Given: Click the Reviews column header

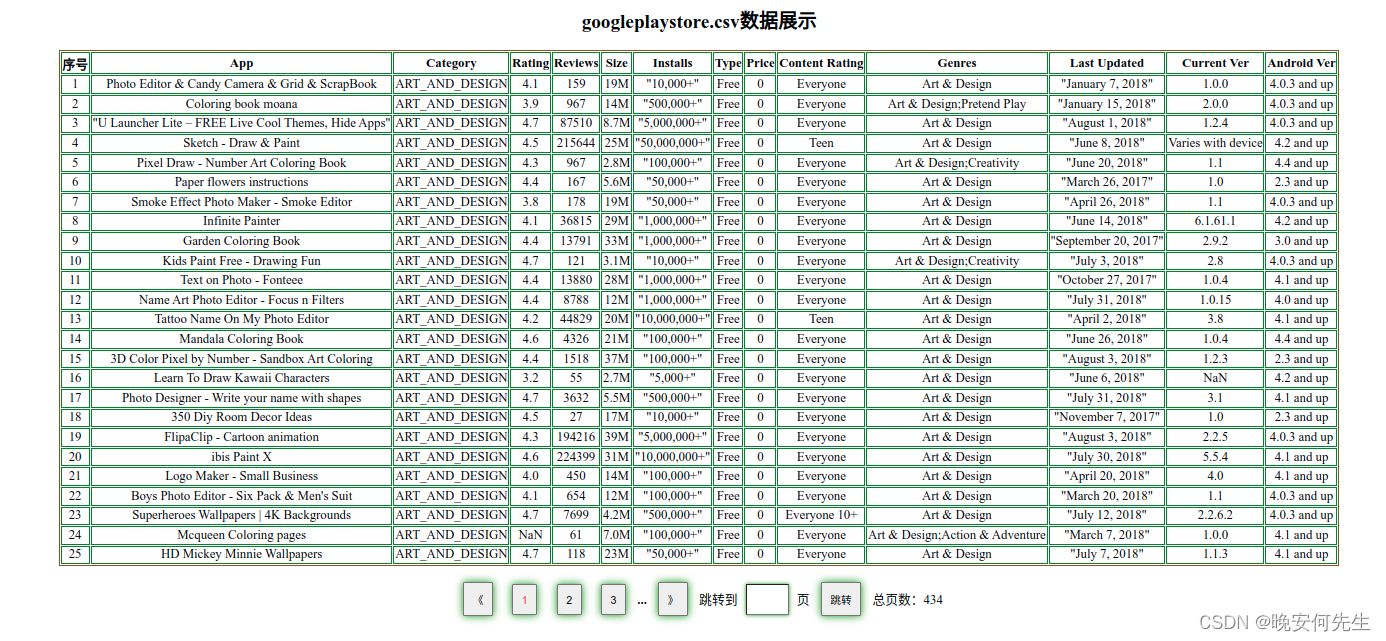Looking at the screenshot, I should coord(576,64).
